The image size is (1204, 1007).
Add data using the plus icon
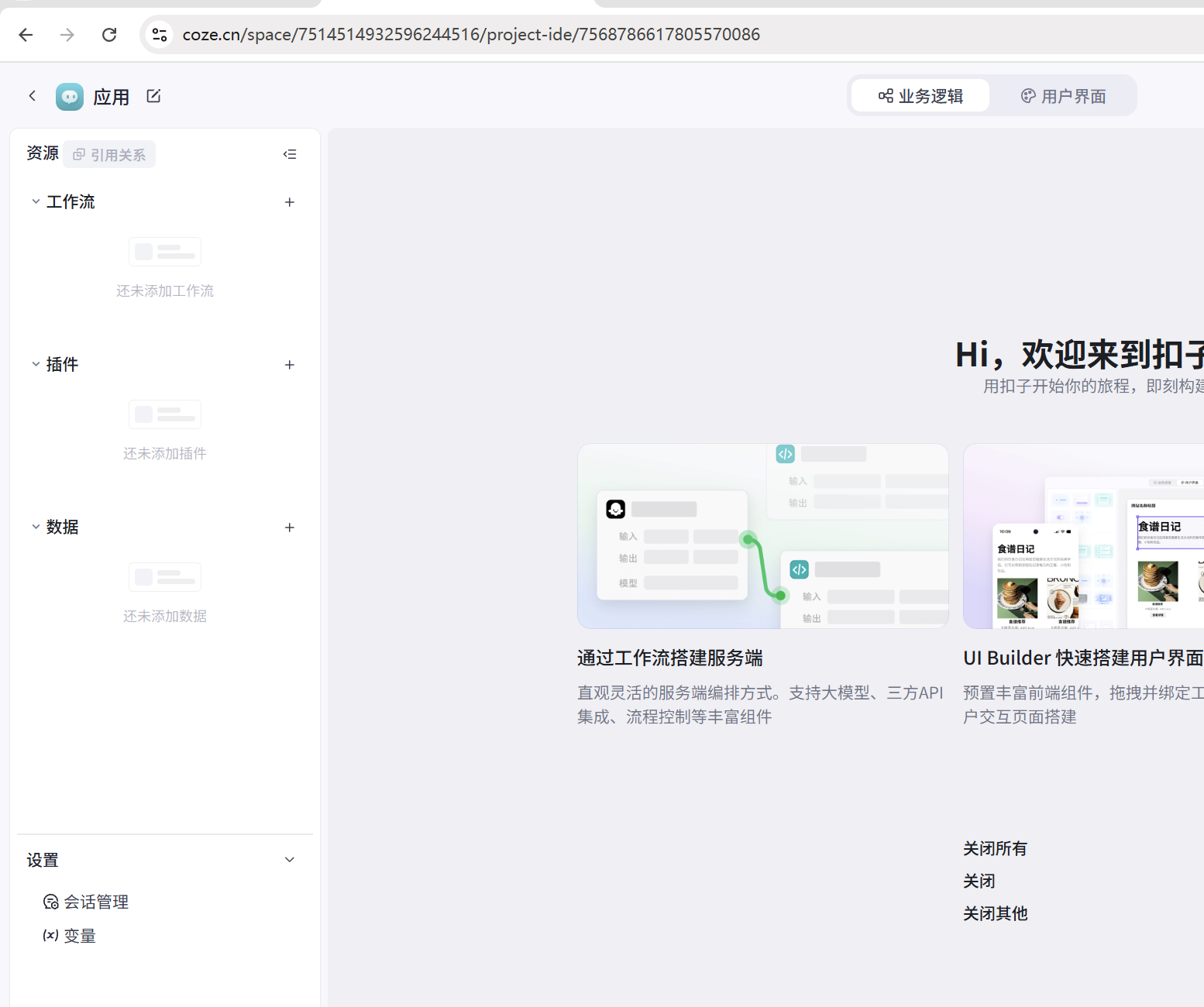290,527
